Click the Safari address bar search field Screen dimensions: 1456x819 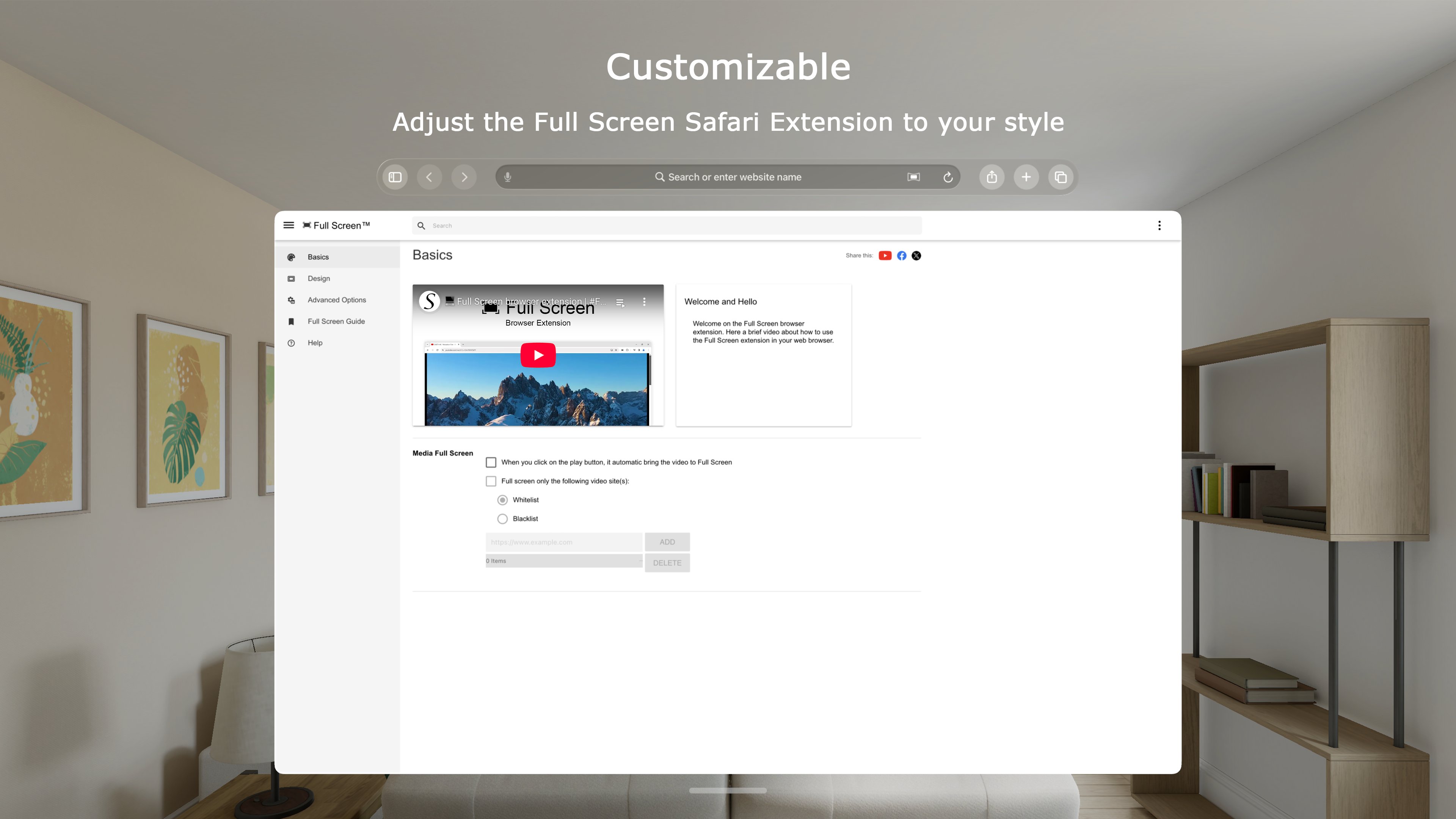(x=728, y=177)
